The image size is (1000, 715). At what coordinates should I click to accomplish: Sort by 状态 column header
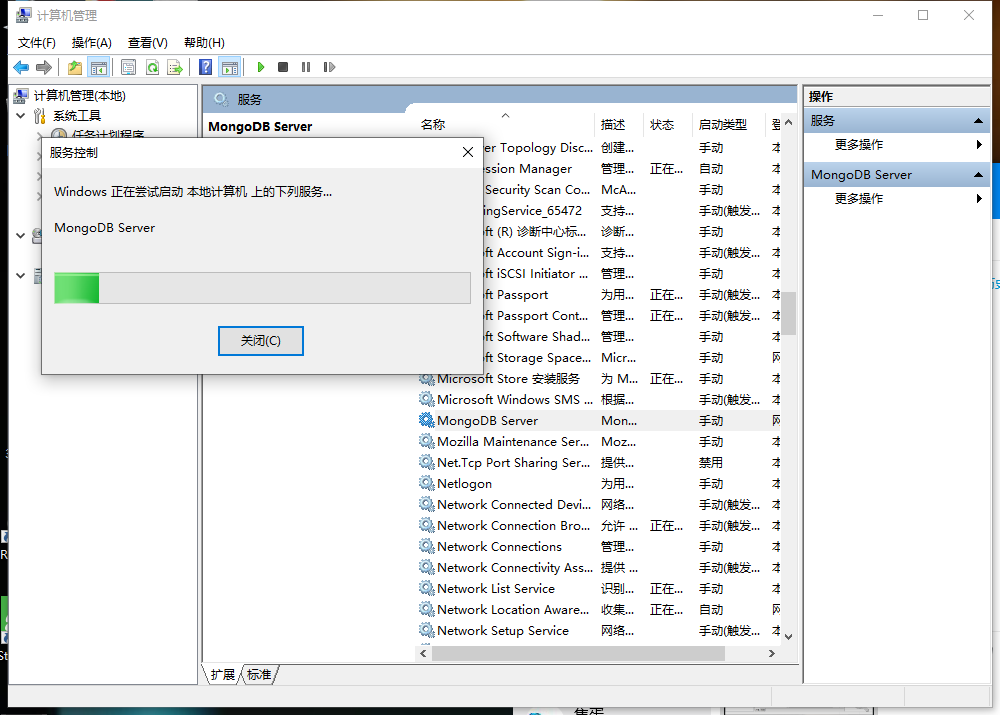667,125
